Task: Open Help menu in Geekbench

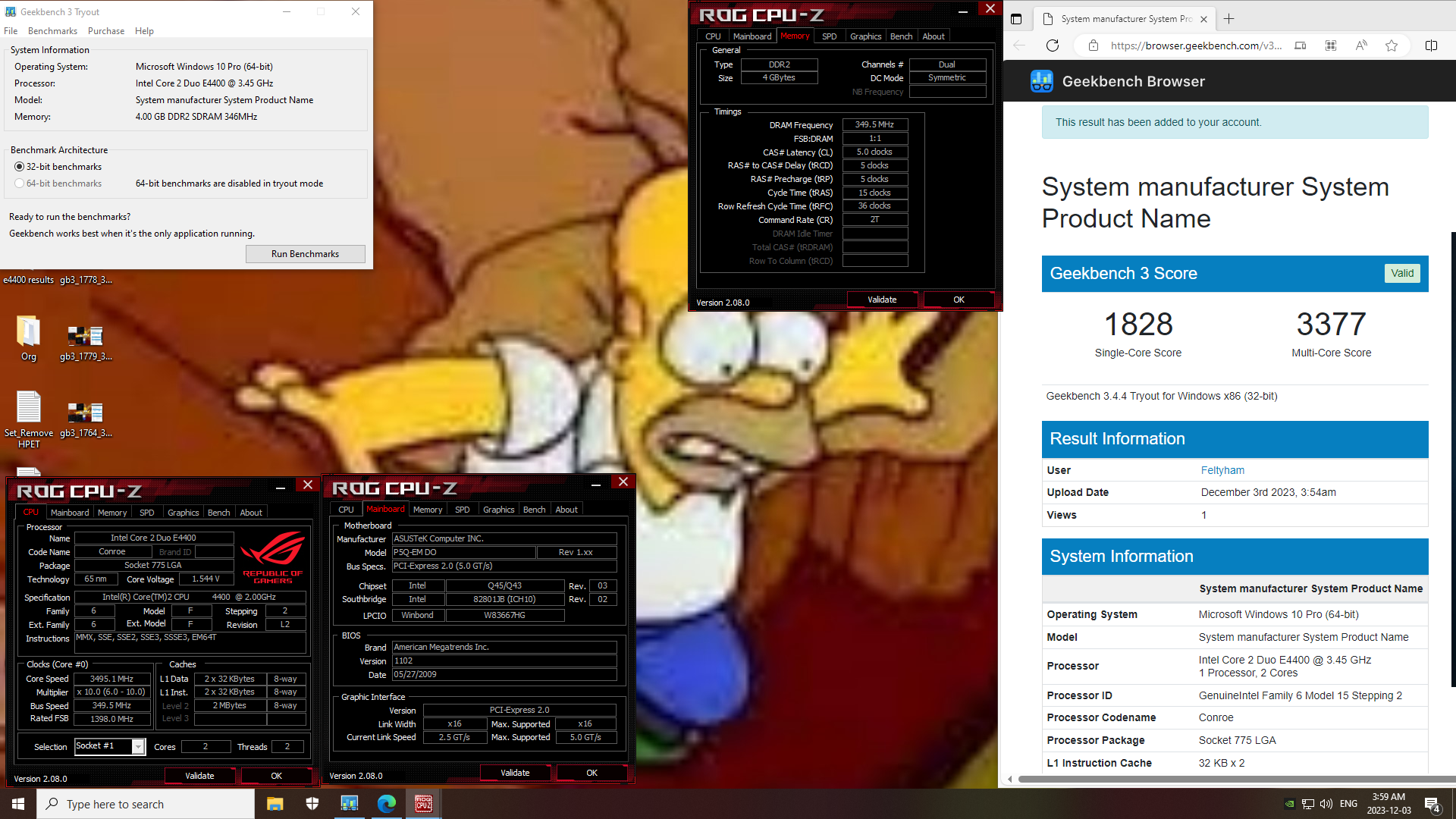Action: [x=144, y=31]
